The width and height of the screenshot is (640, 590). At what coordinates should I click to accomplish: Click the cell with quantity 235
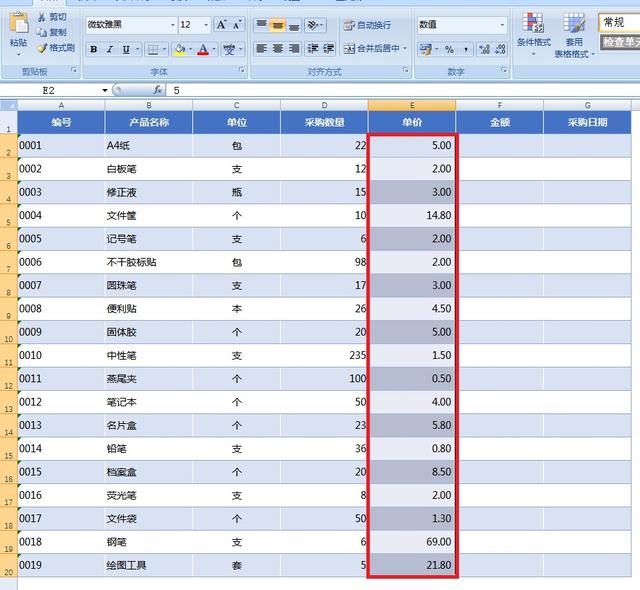coord(324,355)
